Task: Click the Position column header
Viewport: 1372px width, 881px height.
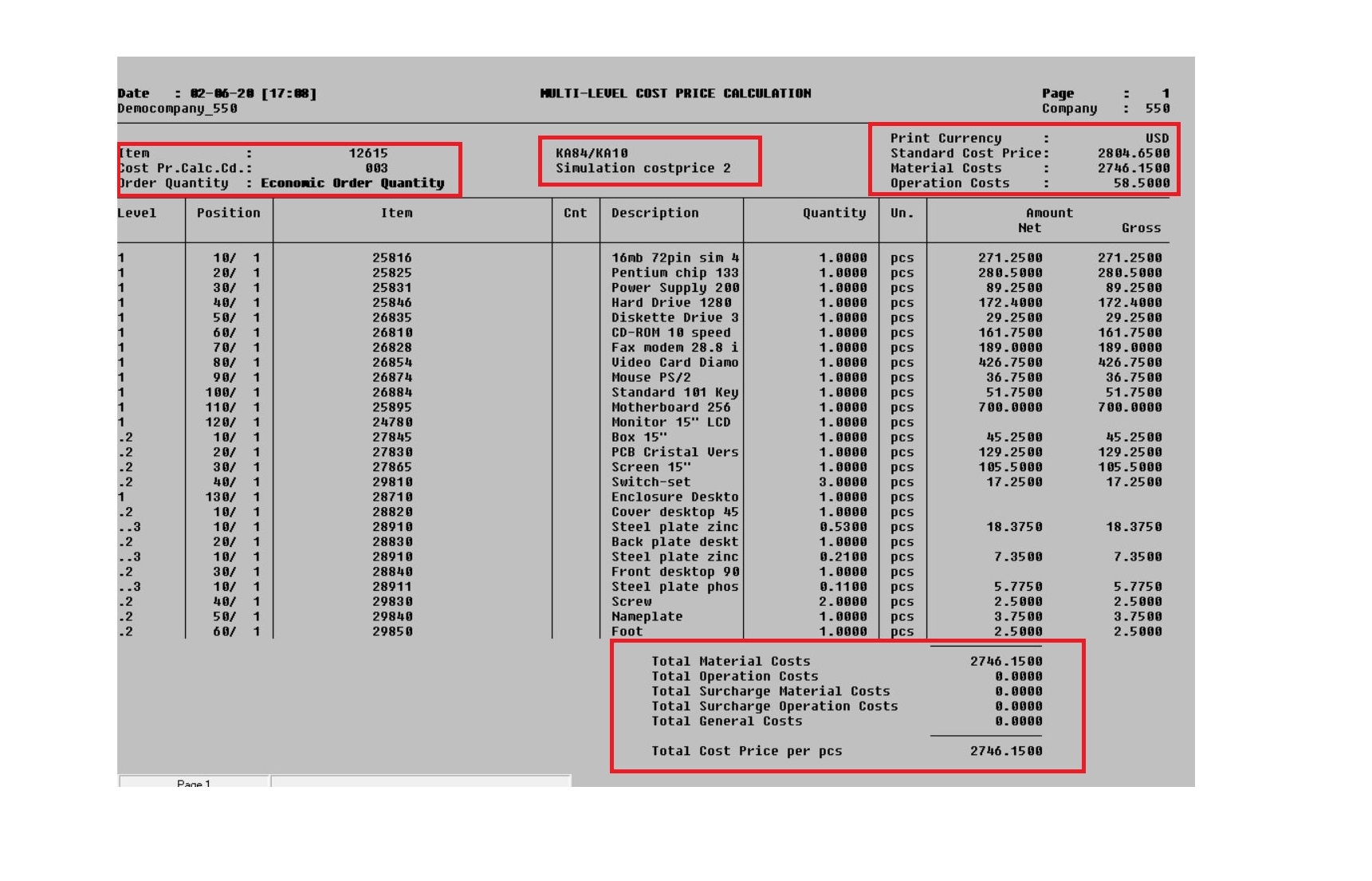Action: [x=228, y=213]
